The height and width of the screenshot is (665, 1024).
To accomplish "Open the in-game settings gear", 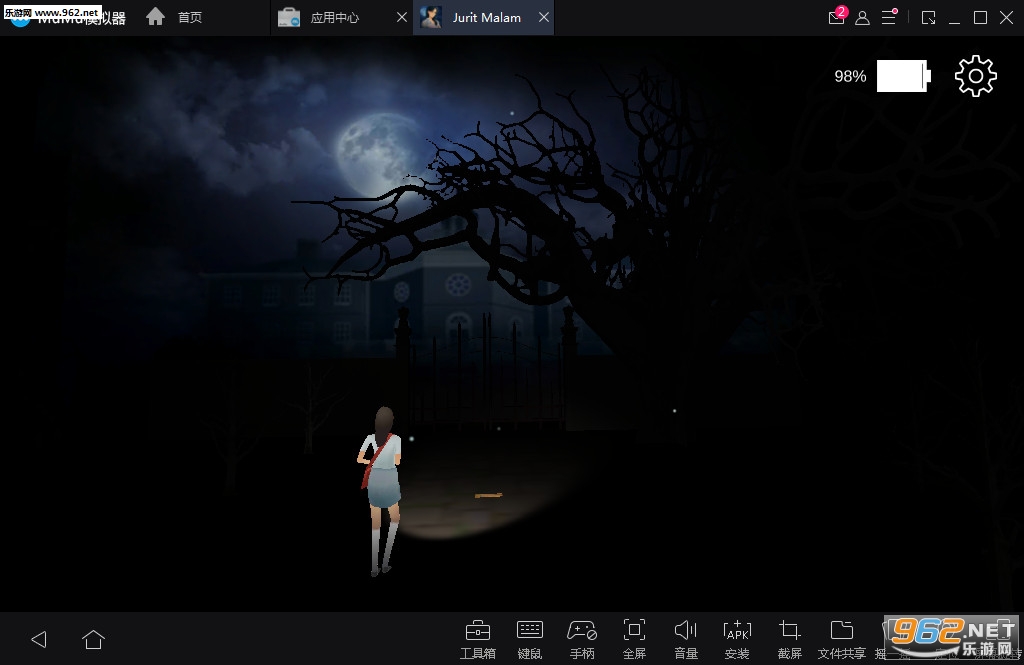I will (x=976, y=77).
